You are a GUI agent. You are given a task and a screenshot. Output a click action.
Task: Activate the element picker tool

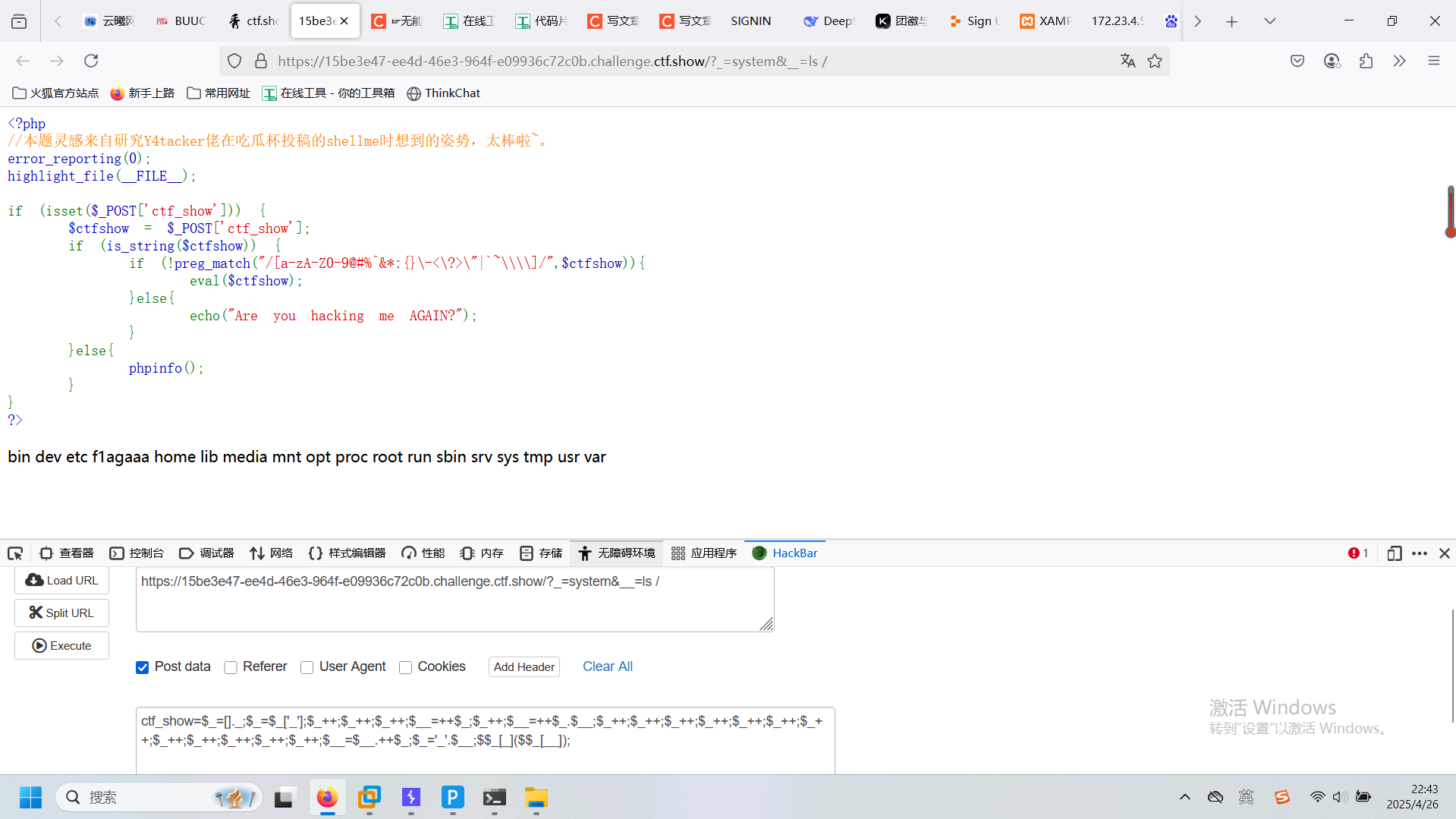[15, 553]
